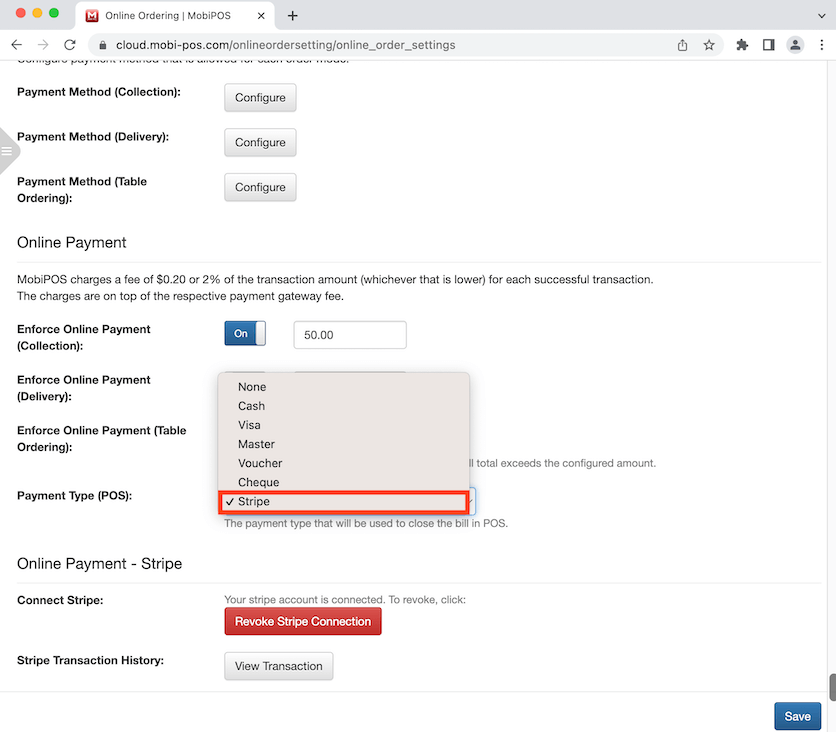Choose Cash in payment type list

click(344, 406)
